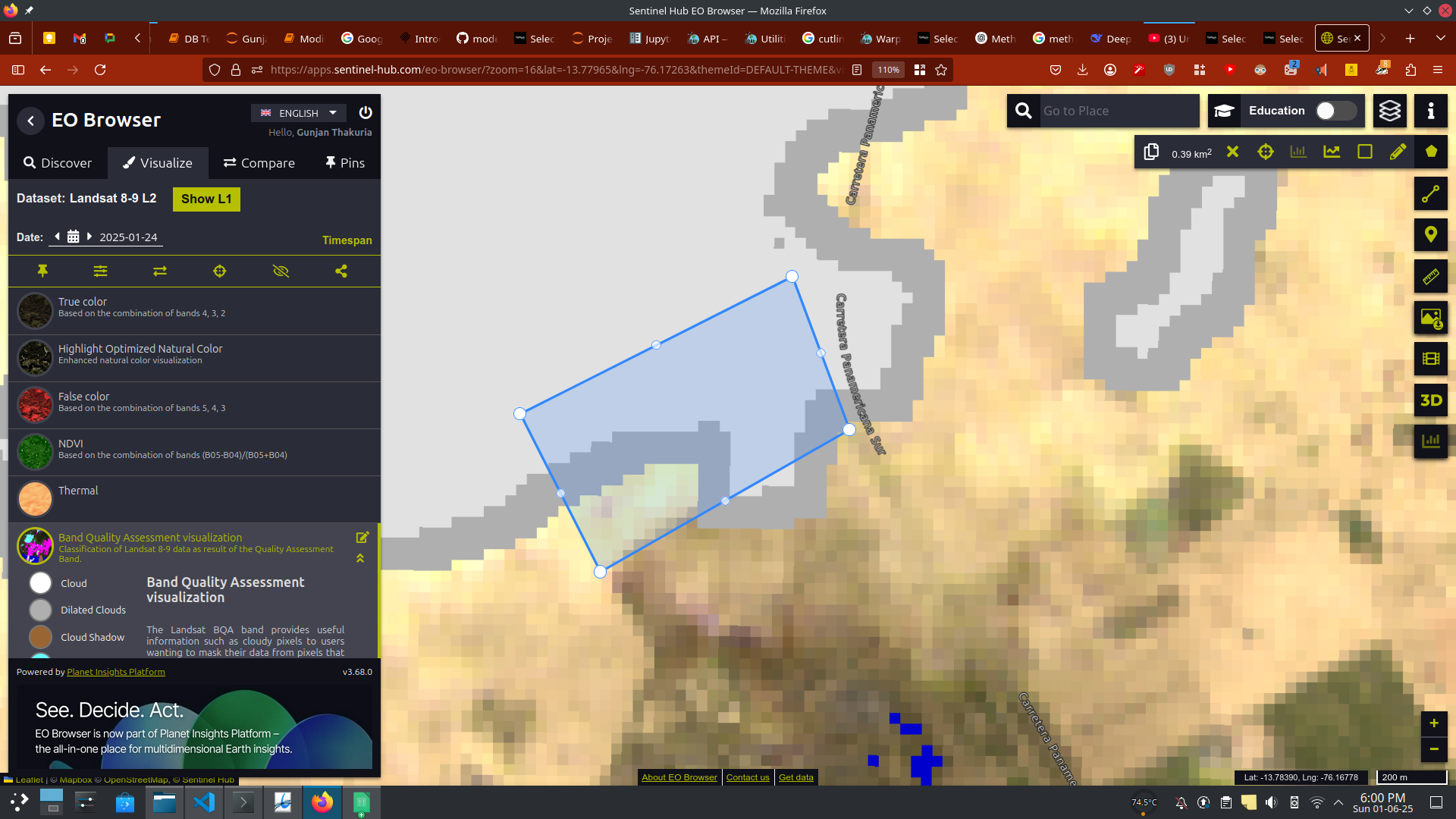Copy area of interest geometry

click(x=1151, y=152)
